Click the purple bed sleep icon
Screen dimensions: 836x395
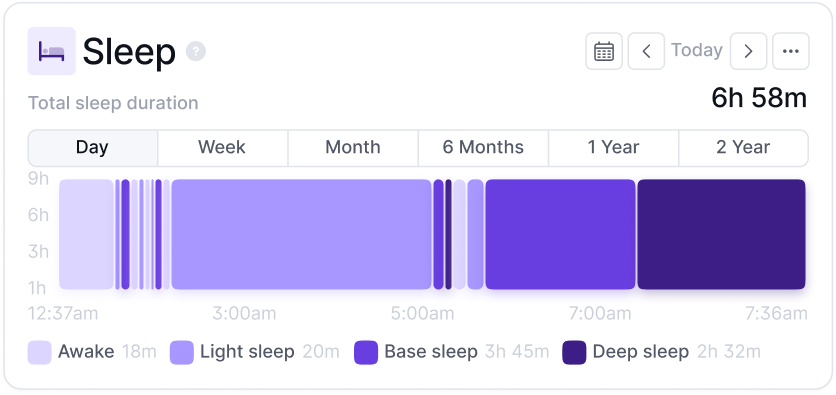click(51, 51)
